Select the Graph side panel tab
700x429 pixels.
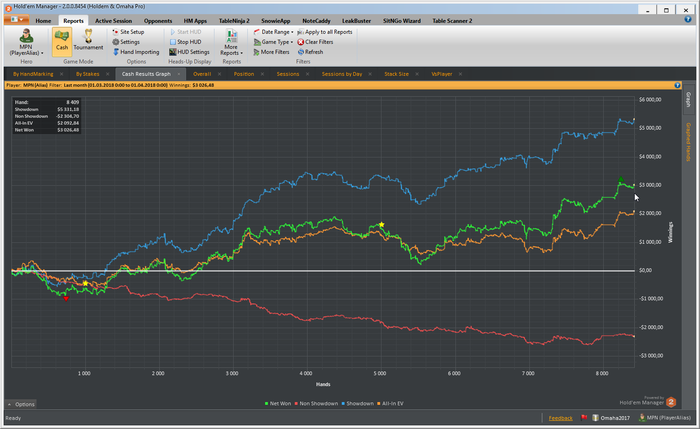click(x=688, y=99)
